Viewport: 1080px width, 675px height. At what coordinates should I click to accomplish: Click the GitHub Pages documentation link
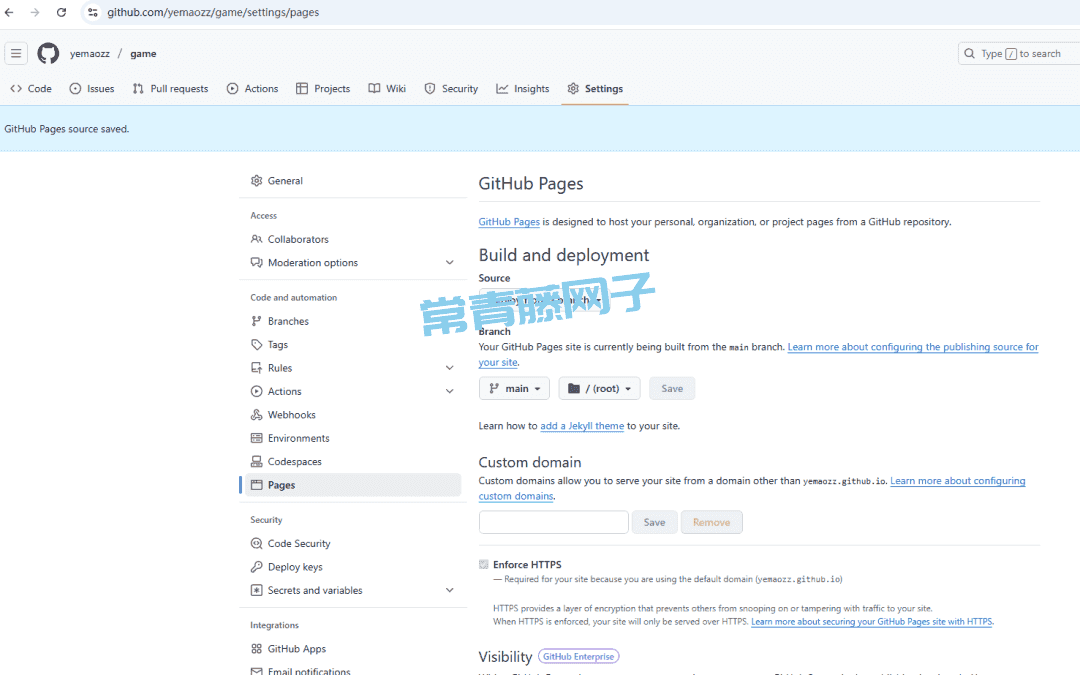[509, 222]
